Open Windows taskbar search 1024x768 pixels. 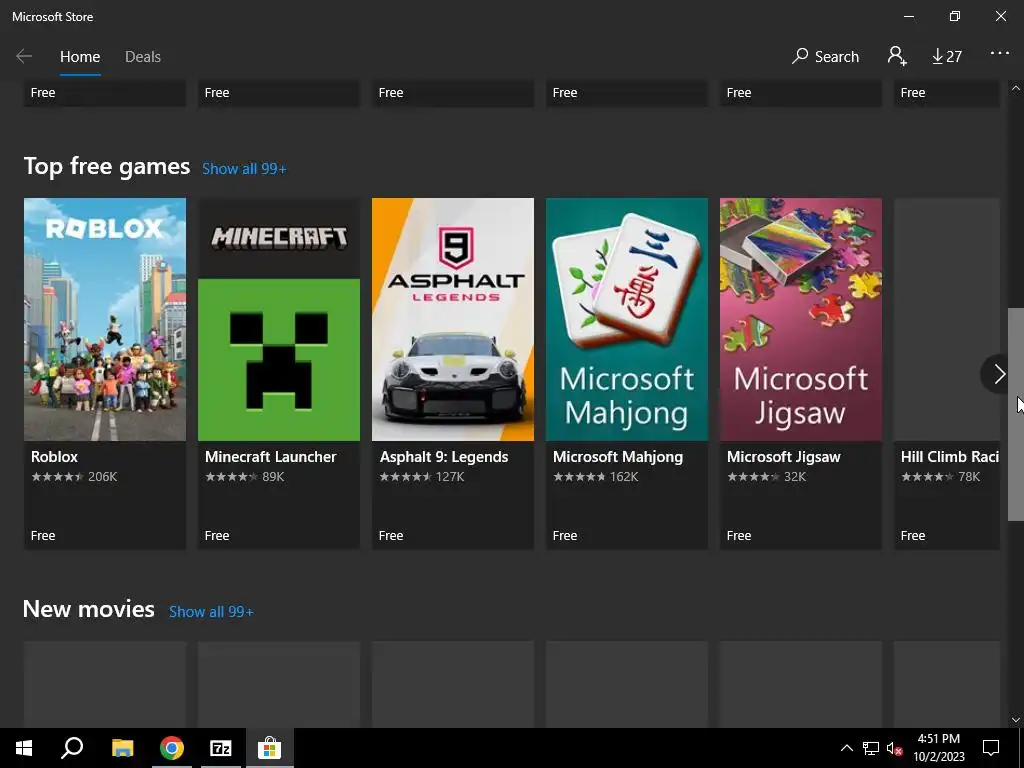(72, 748)
